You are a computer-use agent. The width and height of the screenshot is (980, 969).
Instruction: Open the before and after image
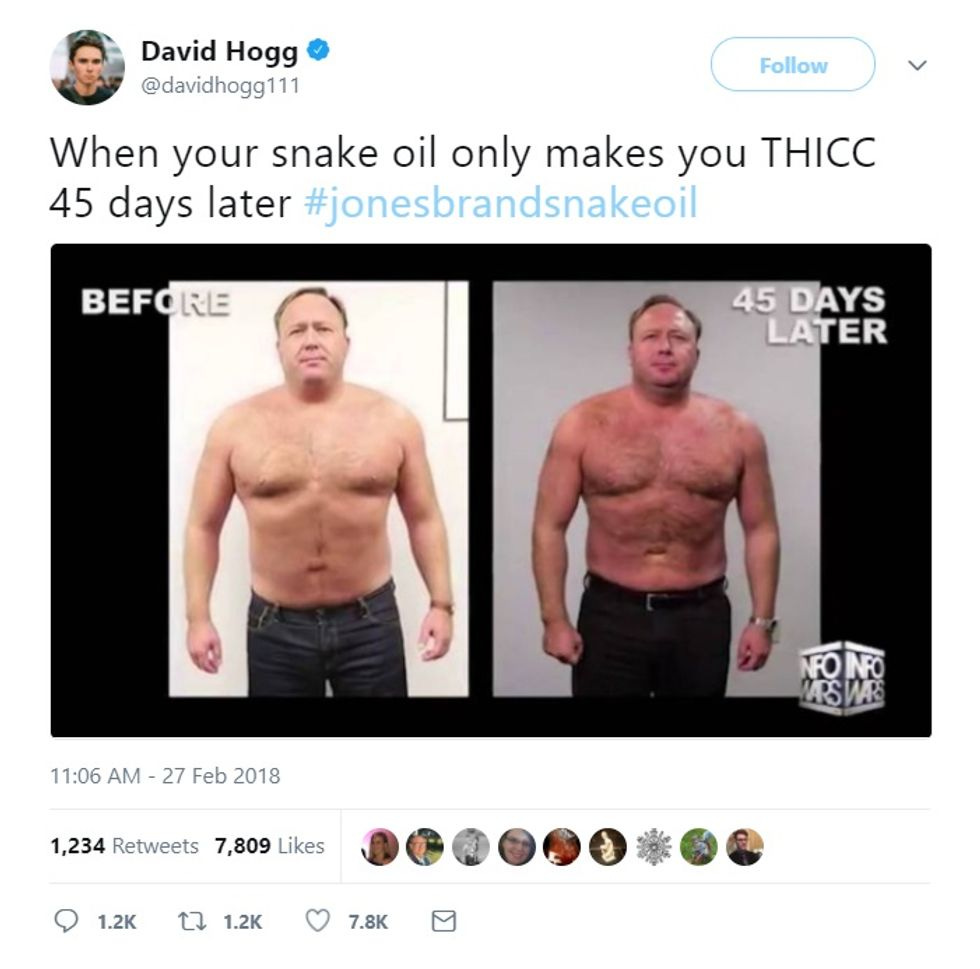491,490
